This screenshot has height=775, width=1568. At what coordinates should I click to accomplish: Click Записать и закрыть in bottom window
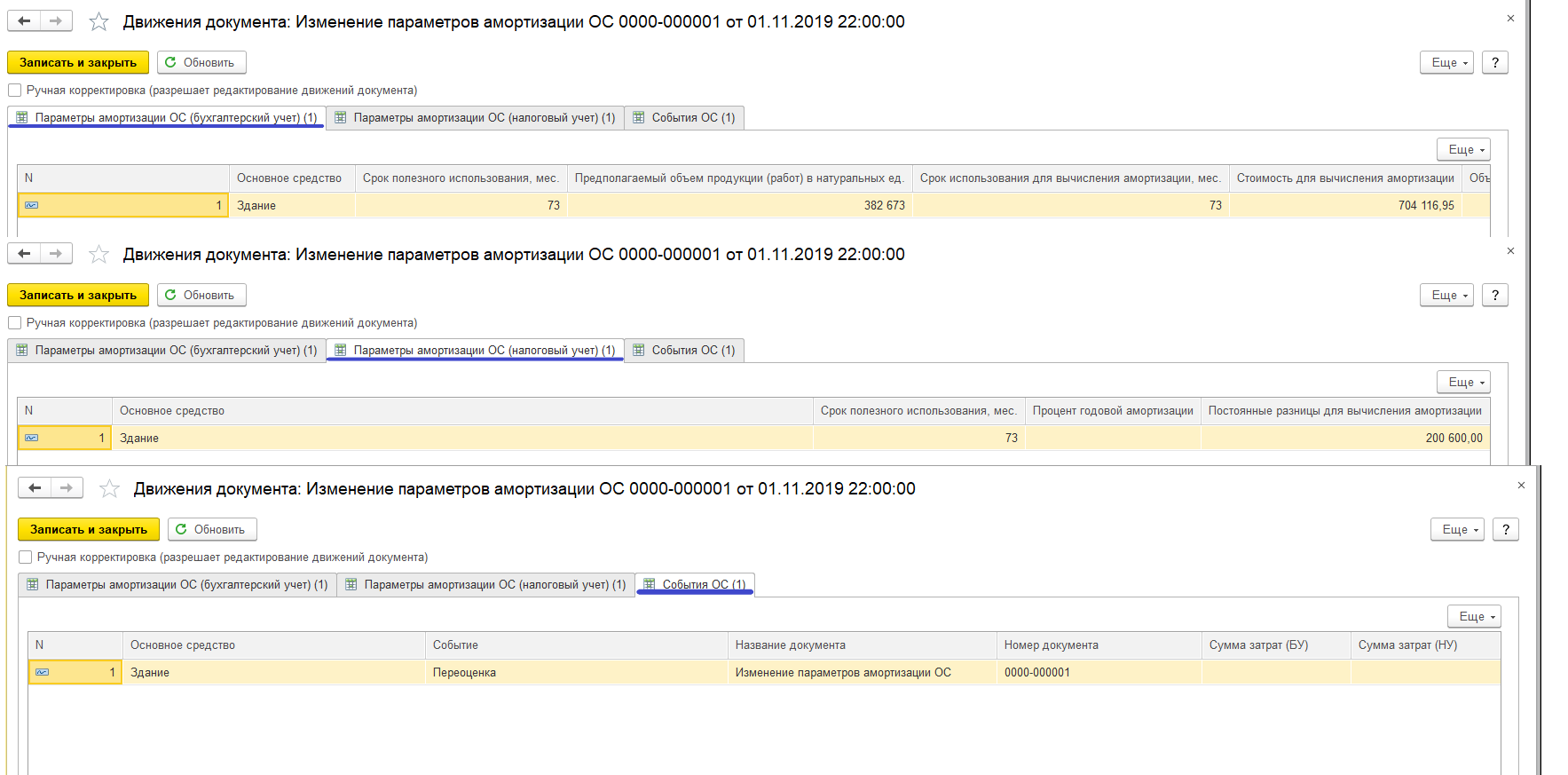coord(89,529)
